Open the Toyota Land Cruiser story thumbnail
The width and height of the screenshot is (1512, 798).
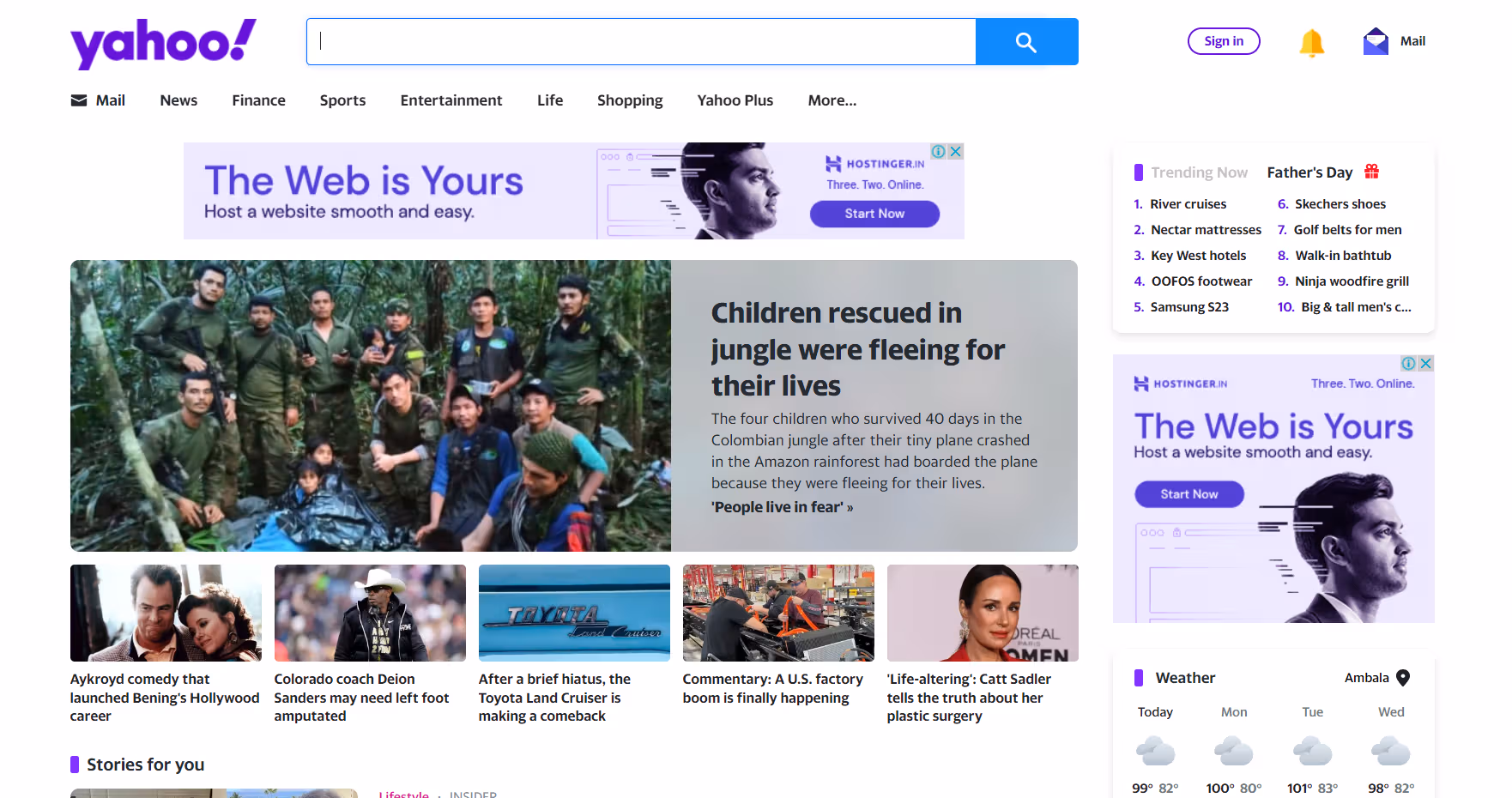click(x=574, y=613)
